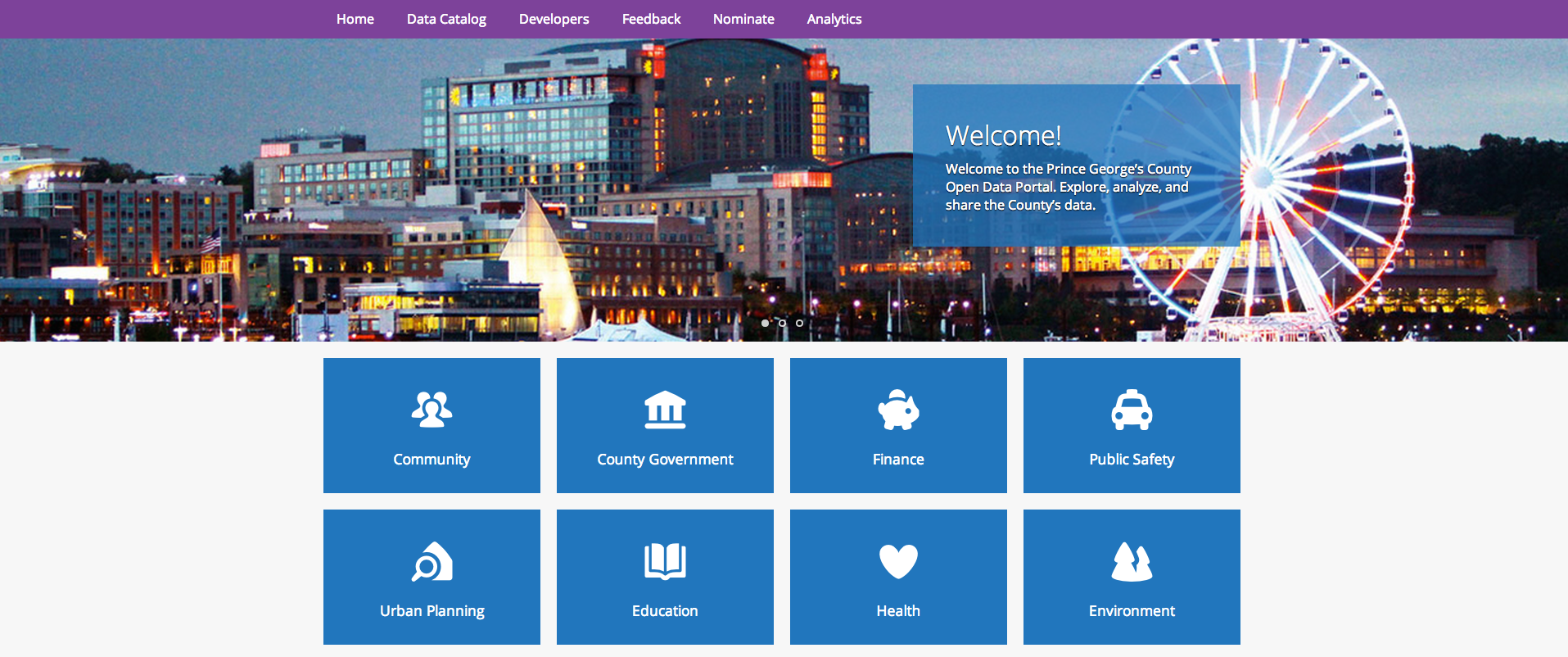
Task: Select the first carousel slide dot
Action: pos(765,323)
